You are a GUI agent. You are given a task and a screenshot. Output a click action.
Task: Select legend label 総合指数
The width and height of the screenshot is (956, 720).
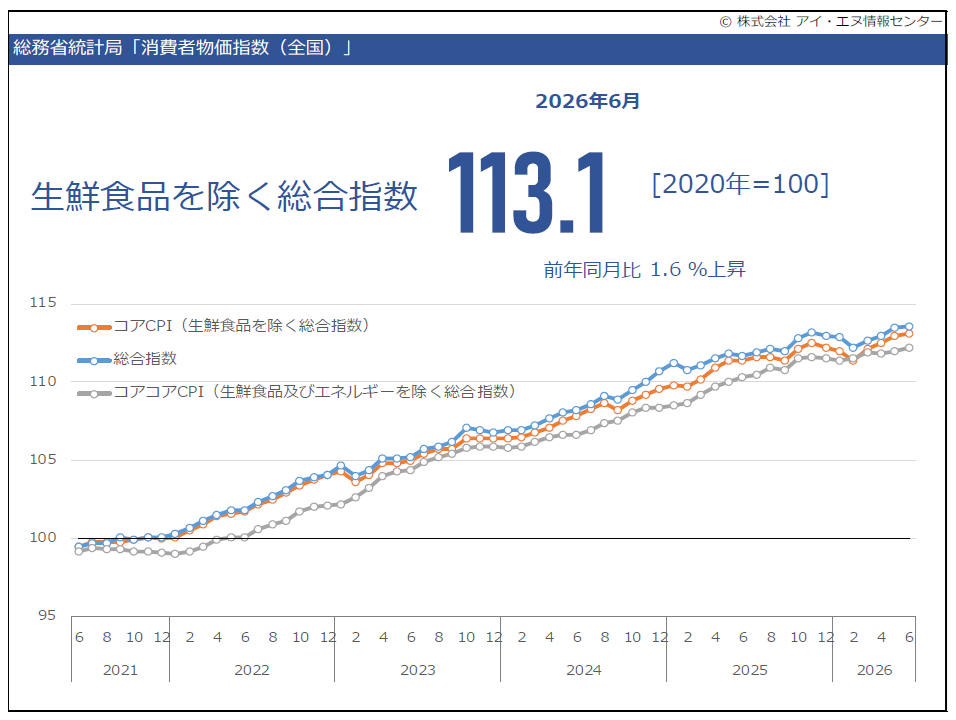(145, 358)
